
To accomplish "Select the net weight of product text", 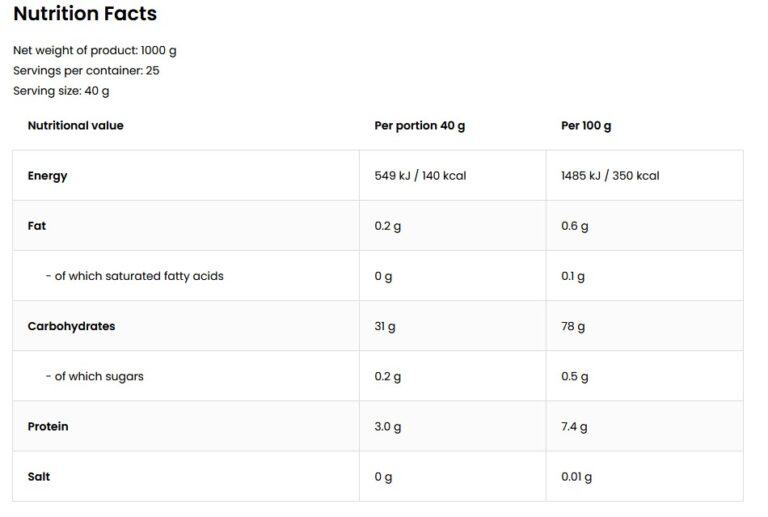I will (x=95, y=50).
